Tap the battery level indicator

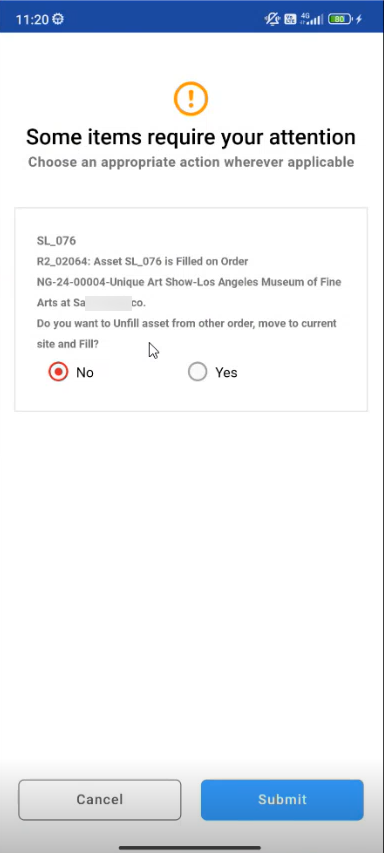340,20
